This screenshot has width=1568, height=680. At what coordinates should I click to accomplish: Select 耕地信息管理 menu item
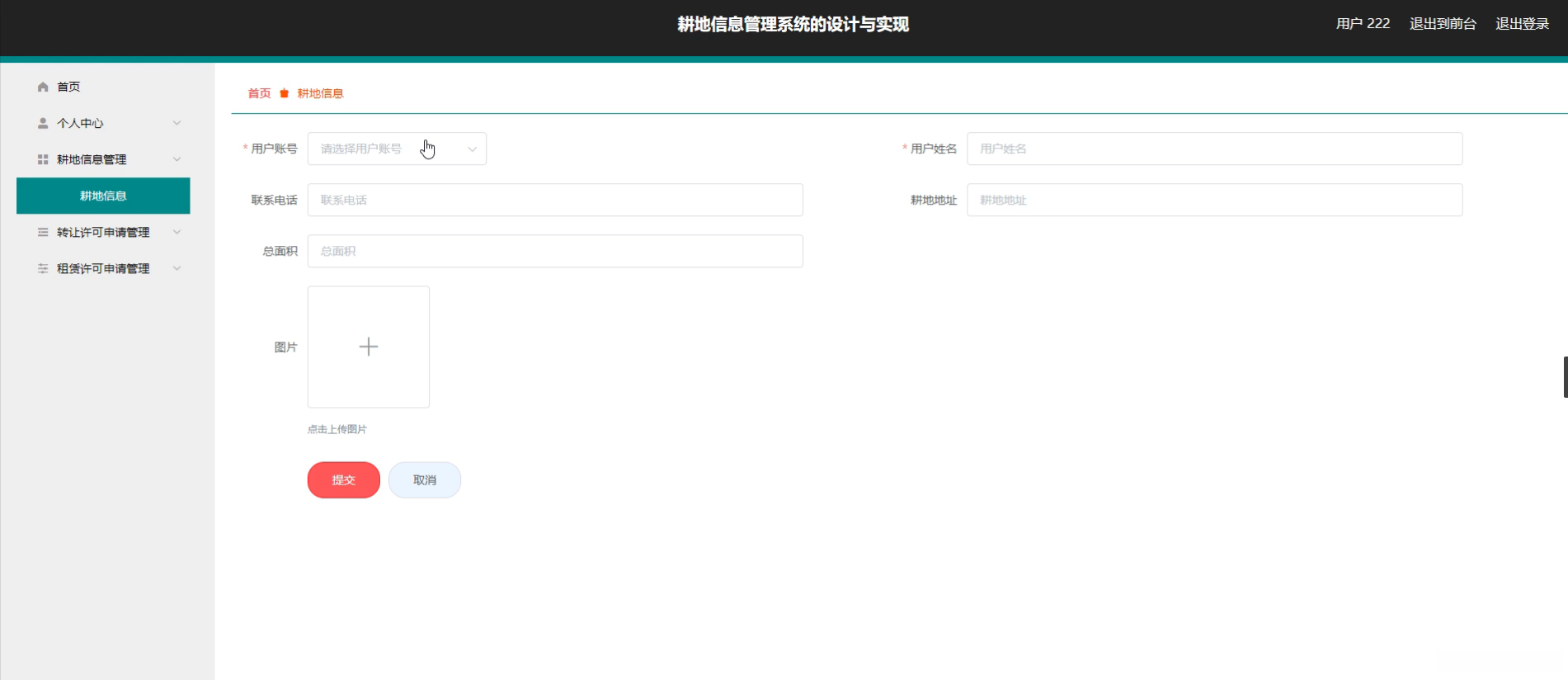click(103, 159)
